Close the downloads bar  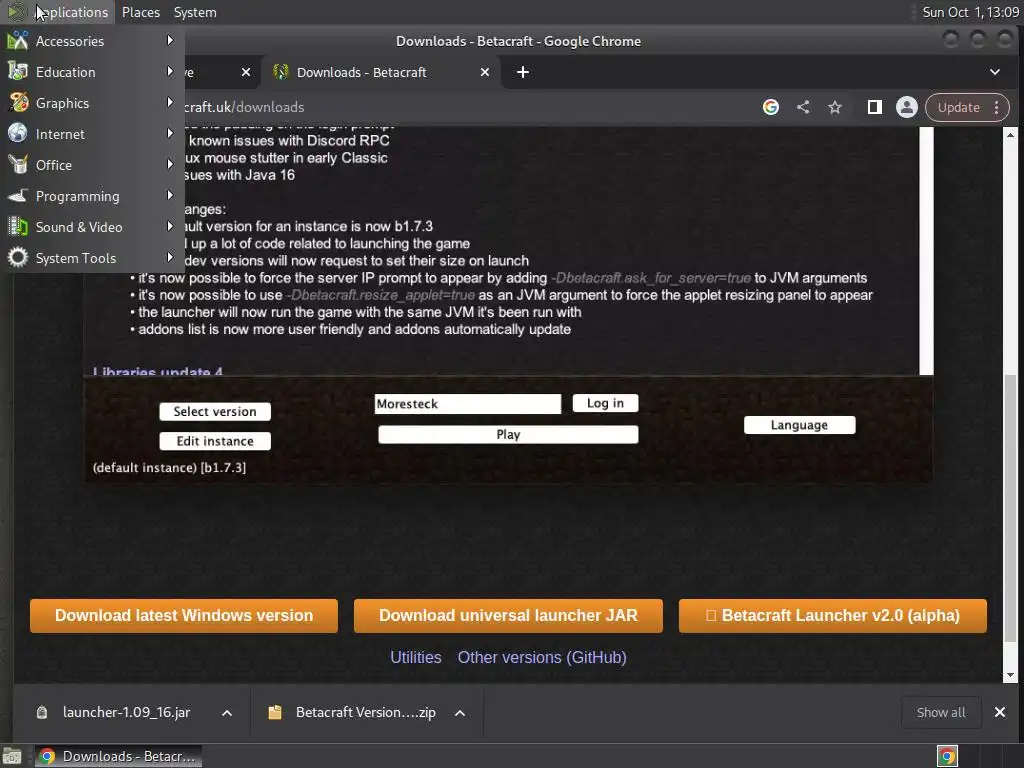[x=1000, y=712]
